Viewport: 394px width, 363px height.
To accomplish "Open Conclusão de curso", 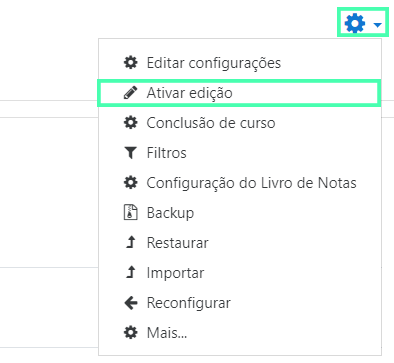I will point(240,123).
